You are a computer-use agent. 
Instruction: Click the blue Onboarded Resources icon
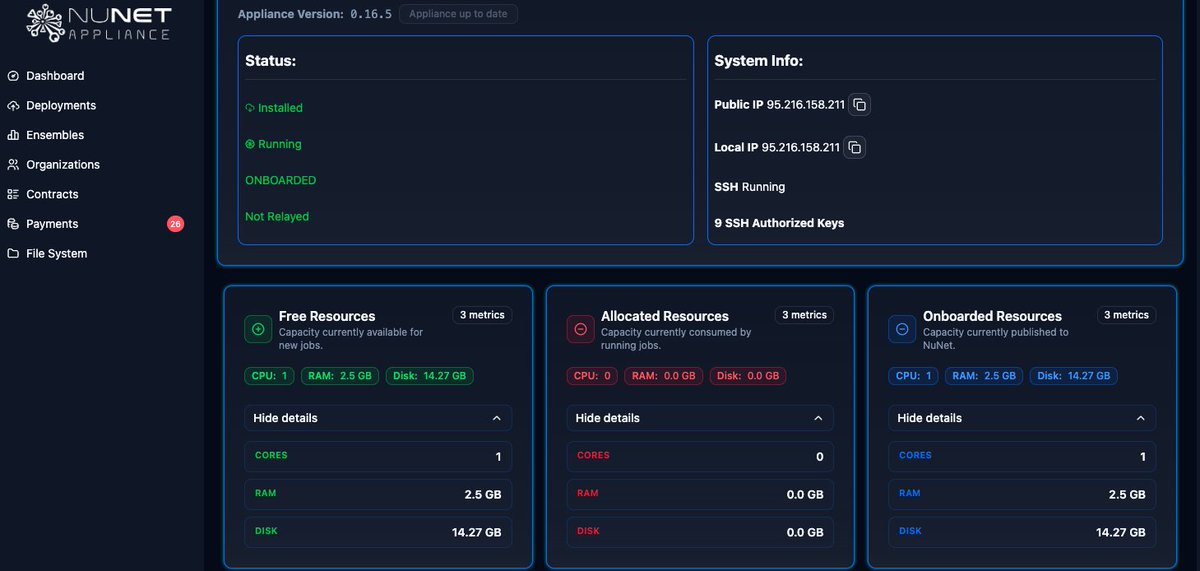(x=902, y=329)
